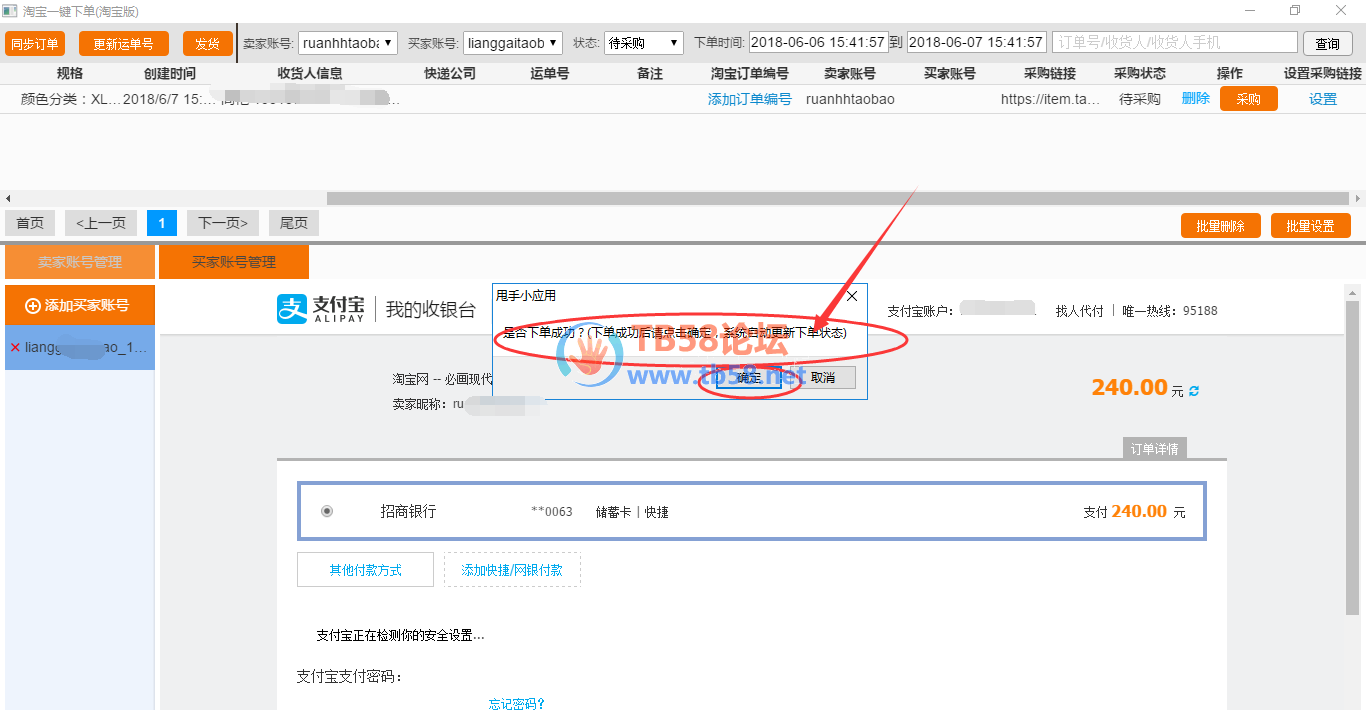Click the refresh icon beside 240.00 amount
The image size is (1366, 710).
coord(1193,390)
